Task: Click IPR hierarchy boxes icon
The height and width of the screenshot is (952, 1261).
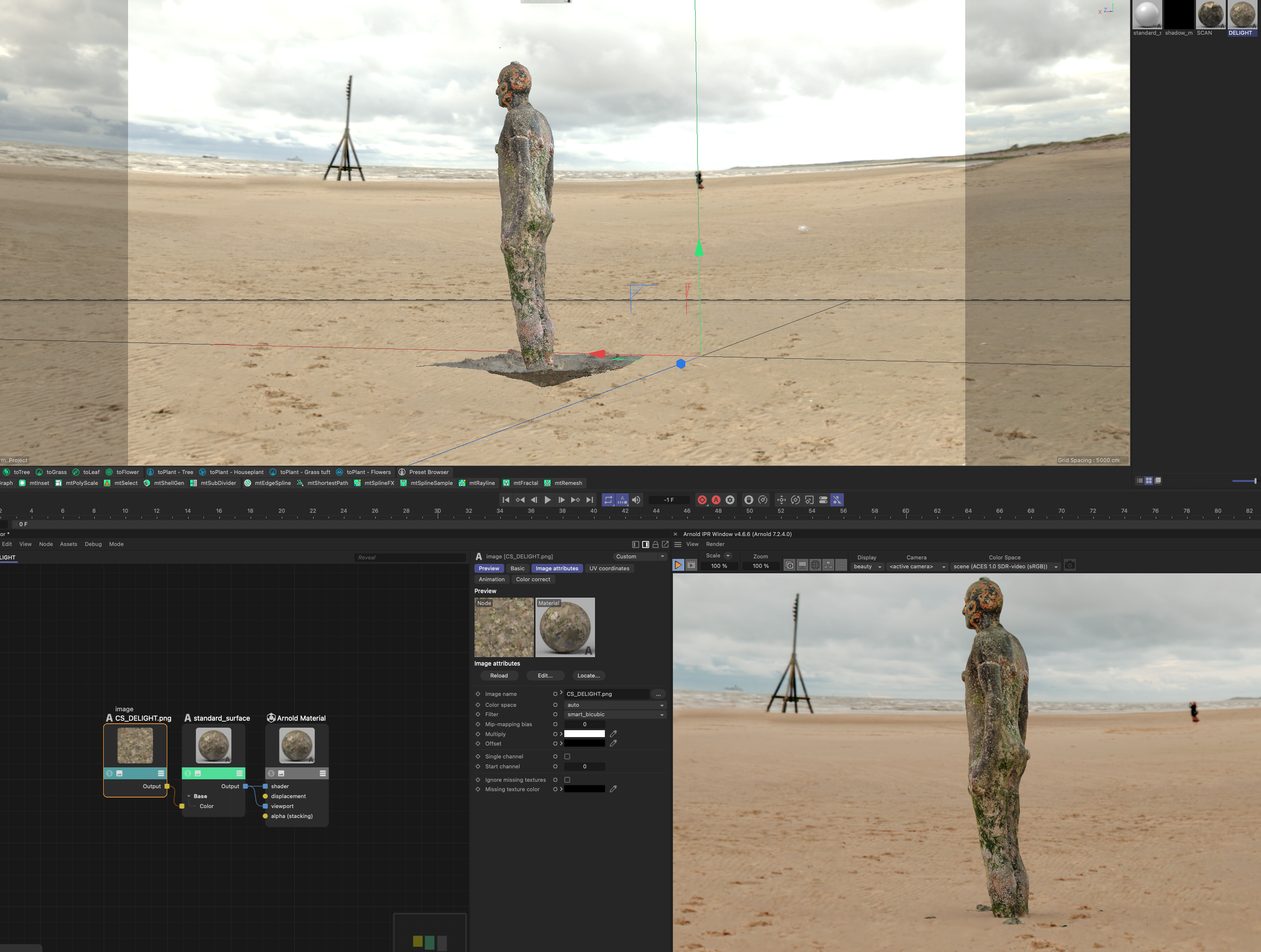Action: pyautogui.click(x=828, y=566)
